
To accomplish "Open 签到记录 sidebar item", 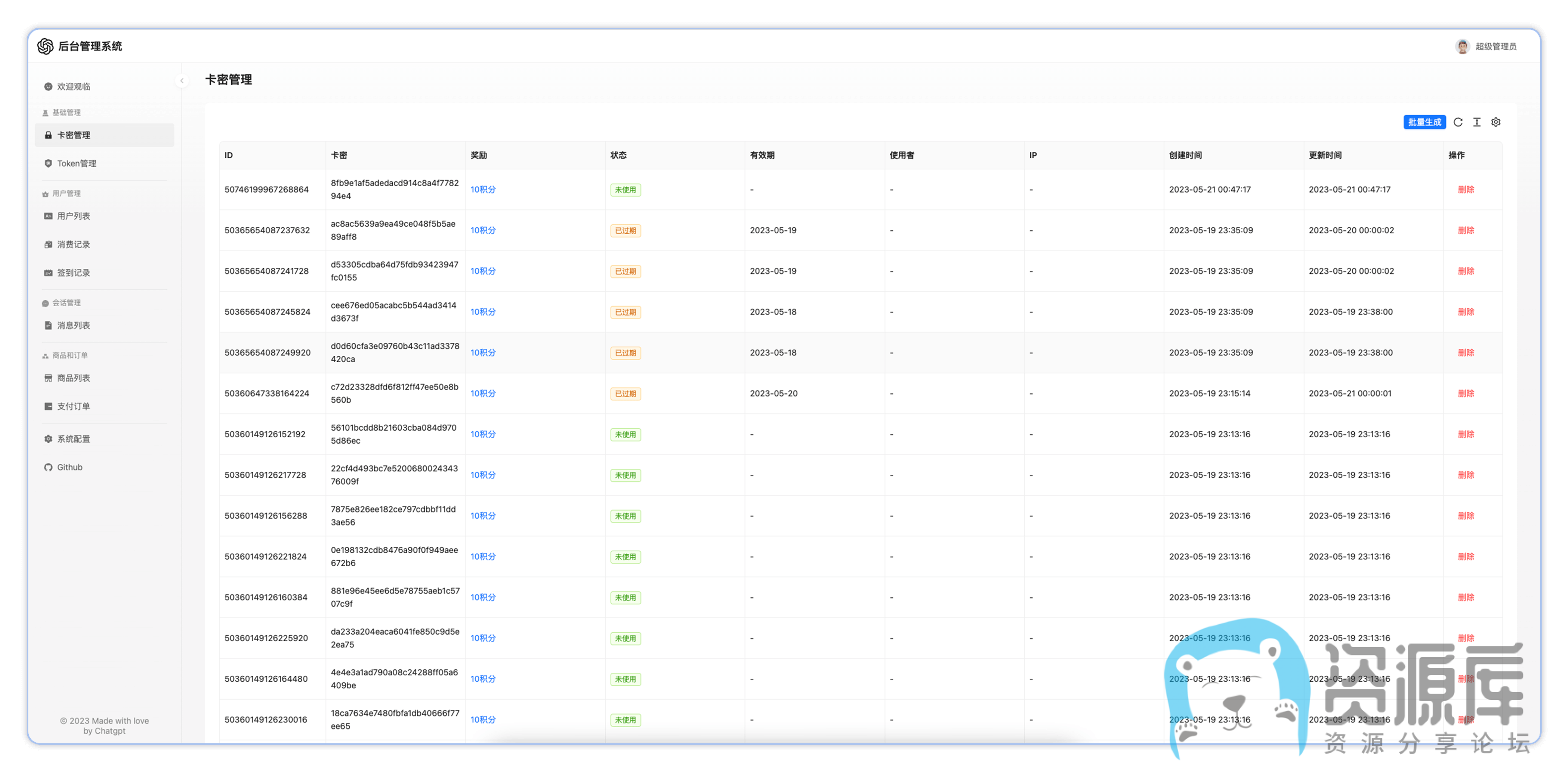I will [x=73, y=273].
